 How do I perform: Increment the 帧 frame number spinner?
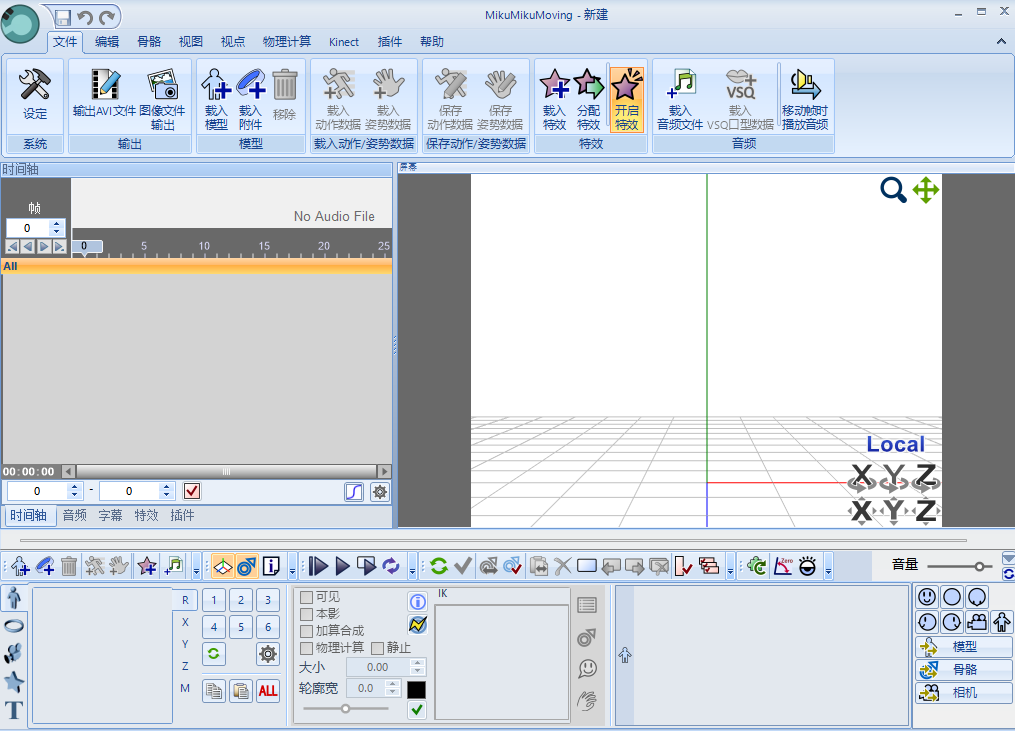(57, 224)
